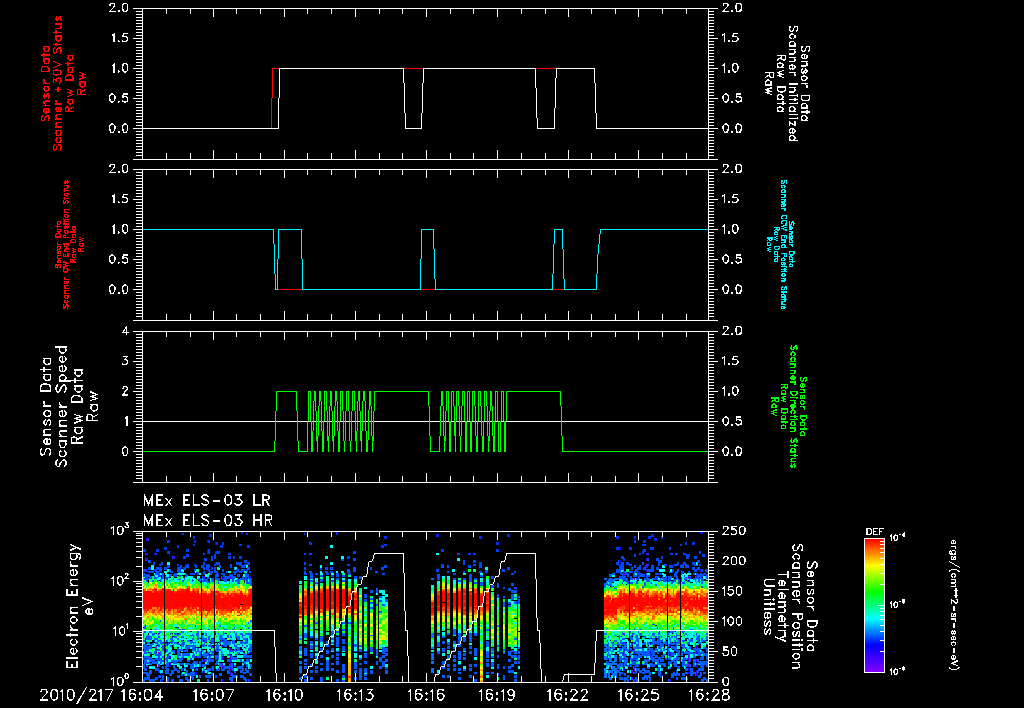Click the 16:10 time axis tick label

(x=285, y=696)
